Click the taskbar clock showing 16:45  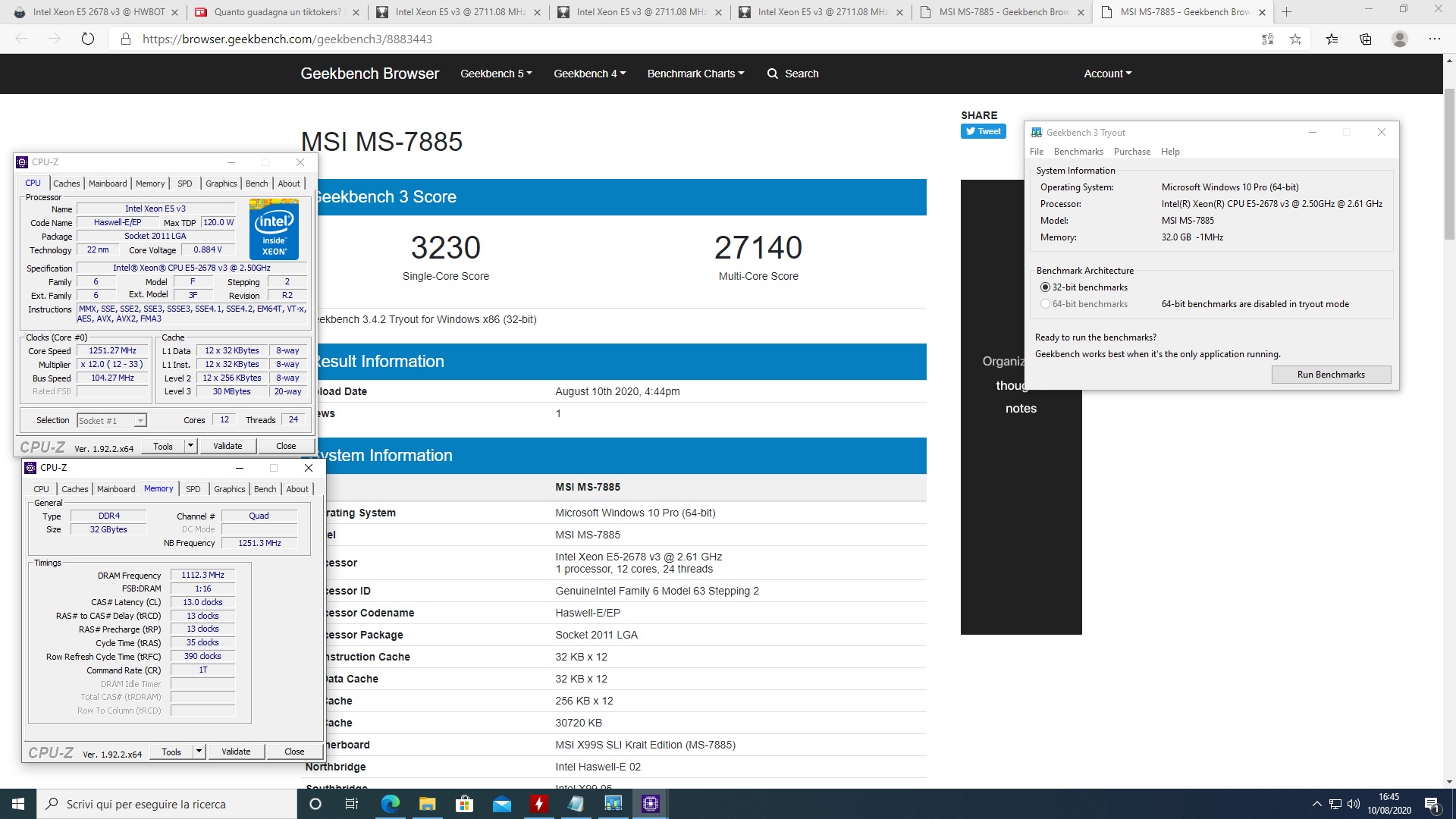(x=1389, y=804)
